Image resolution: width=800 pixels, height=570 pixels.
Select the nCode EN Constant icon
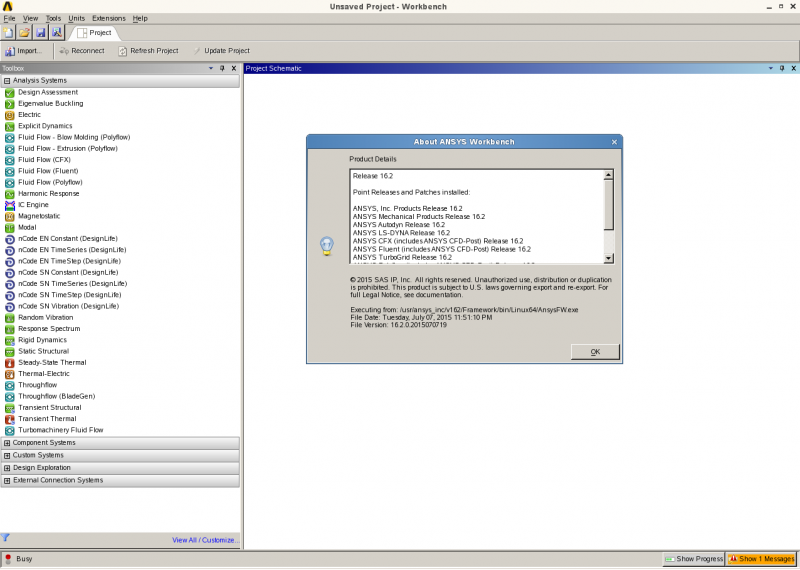pos(10,239)
